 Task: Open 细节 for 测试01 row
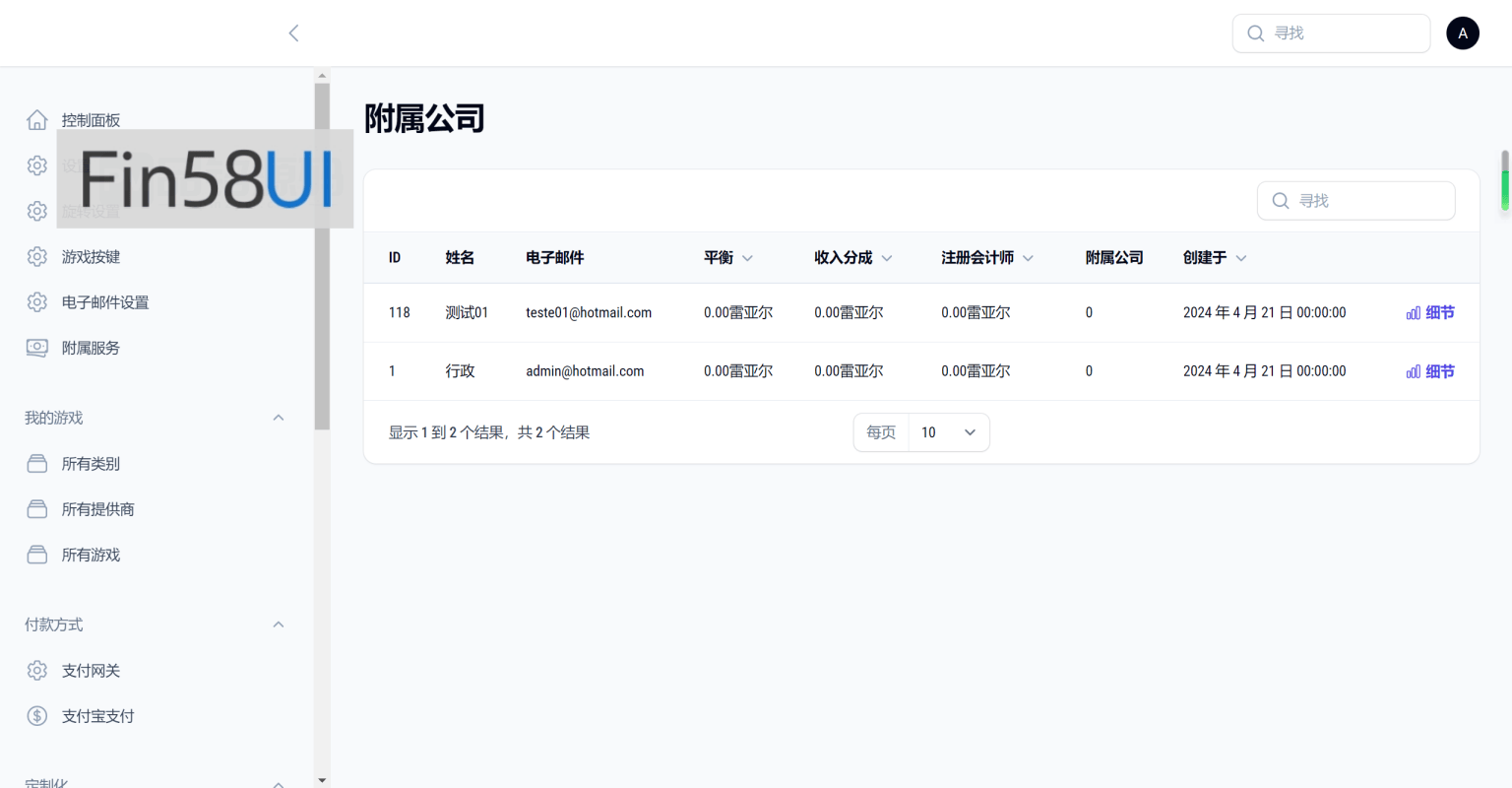click(x=1430, y=313)
